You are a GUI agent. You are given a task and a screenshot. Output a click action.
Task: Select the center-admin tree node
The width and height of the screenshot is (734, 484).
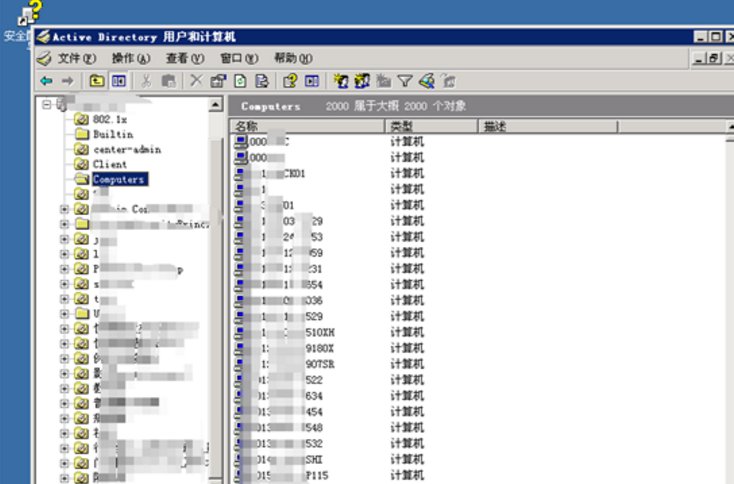tap(127, 149)
